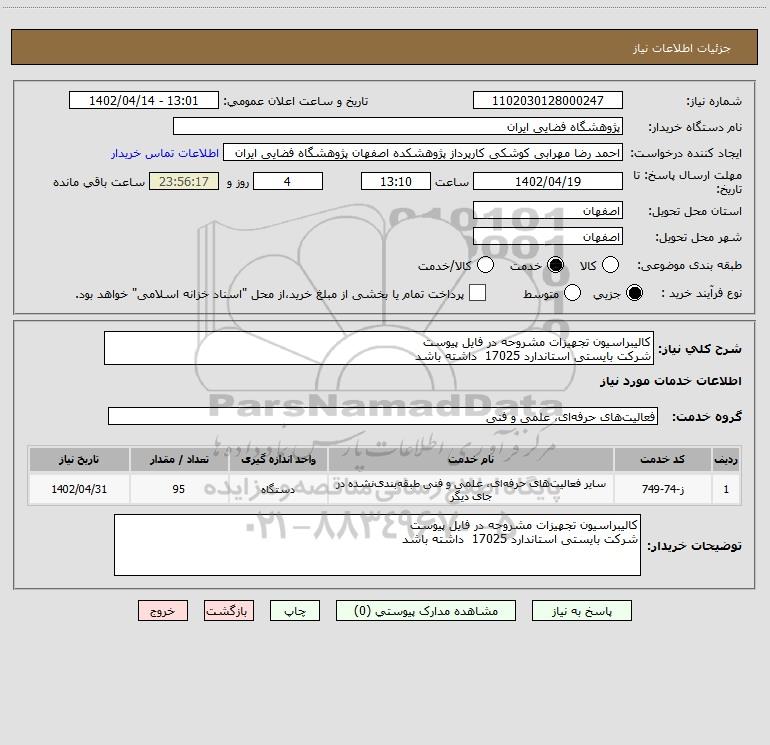Click the request creator field احمد رضا مهرابی

423,153
